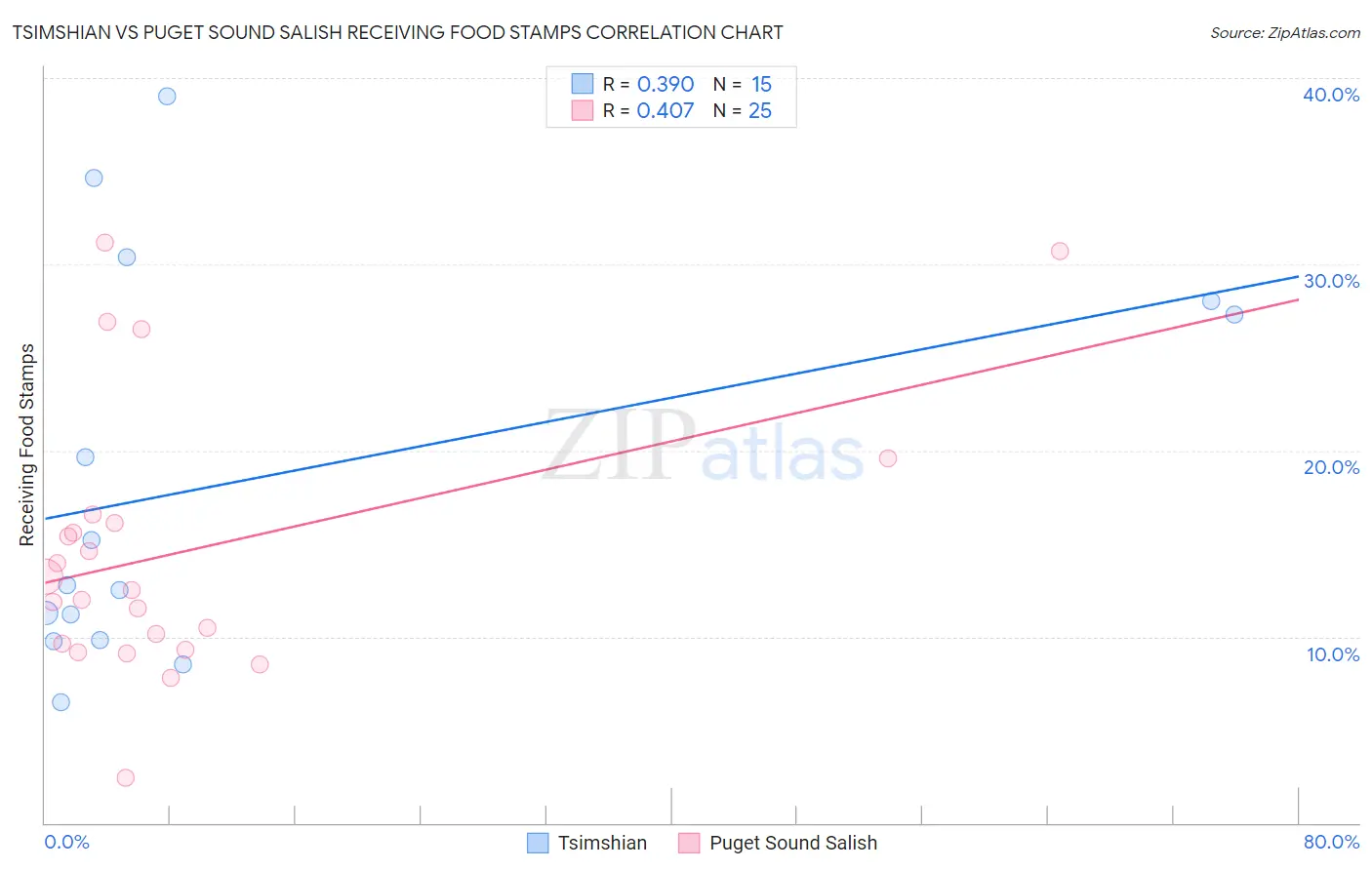The height and width of the screenshot is (870, 1372).
Task: Click the blue regression trend line
Action: tap(671, 397)
